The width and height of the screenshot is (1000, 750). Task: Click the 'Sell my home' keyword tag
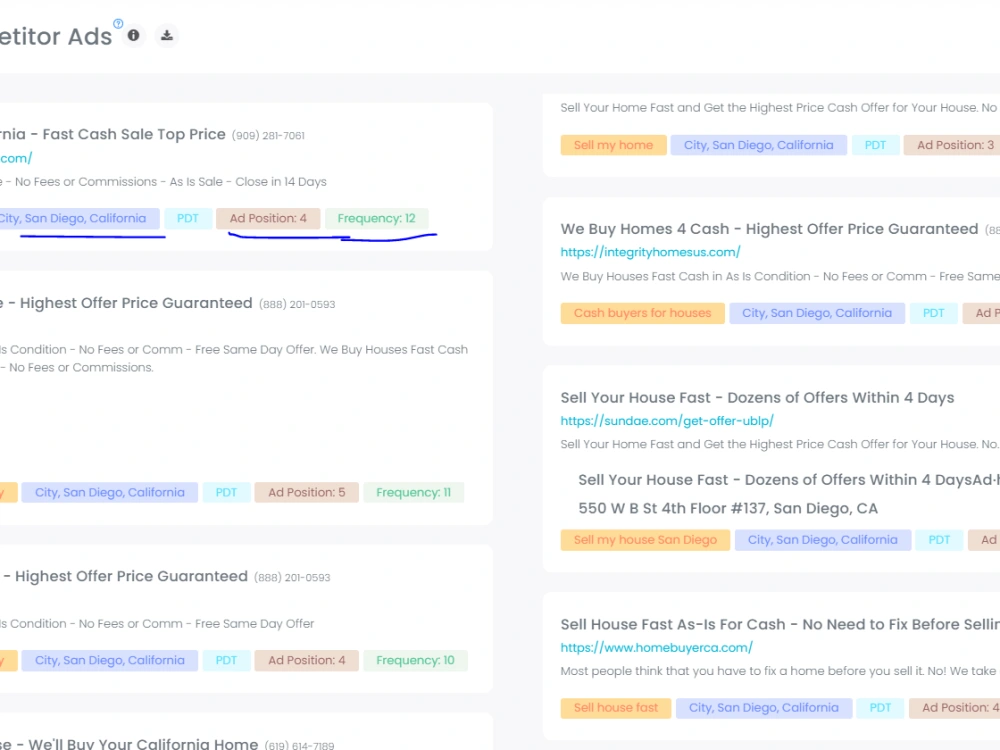point(614,145)
